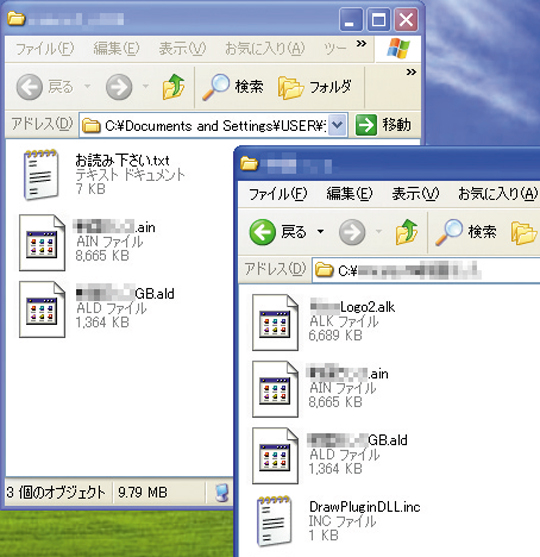Open Search (検索) in the back window toolbar
The height and width of the screenshot is (557, 540).
(x=233, y=87)
